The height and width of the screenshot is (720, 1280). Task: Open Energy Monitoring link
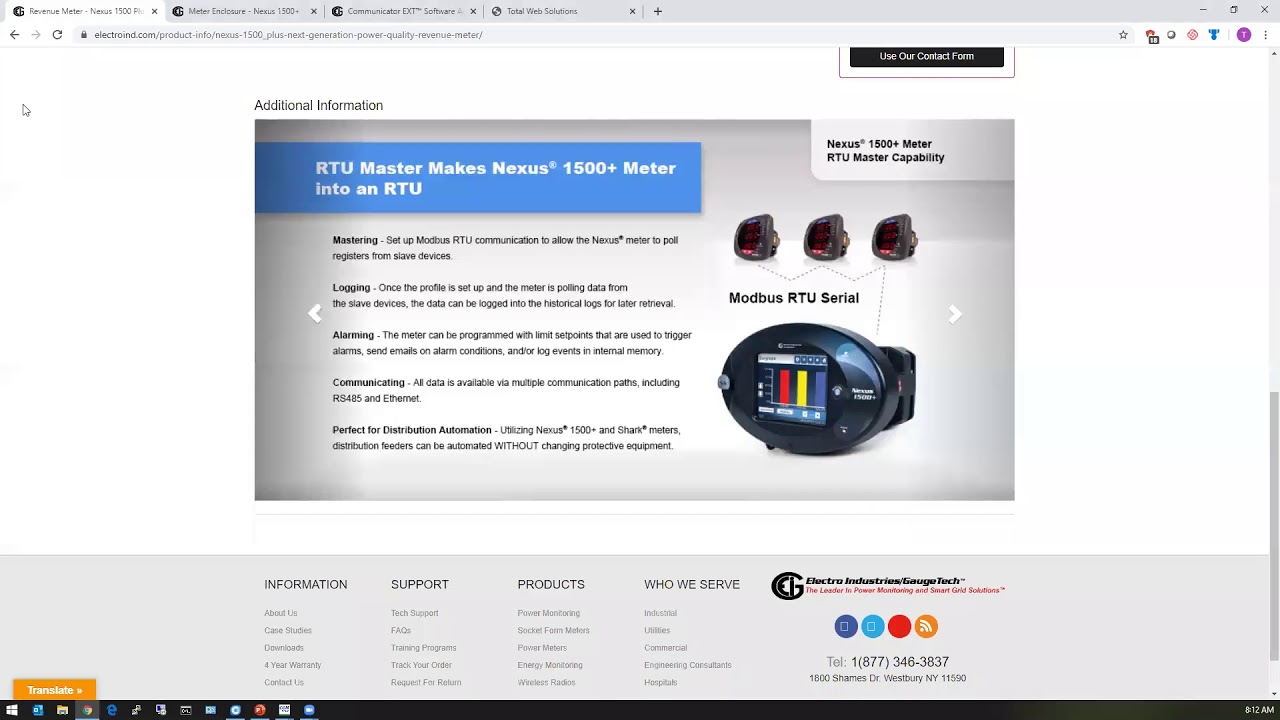point(550,665)
